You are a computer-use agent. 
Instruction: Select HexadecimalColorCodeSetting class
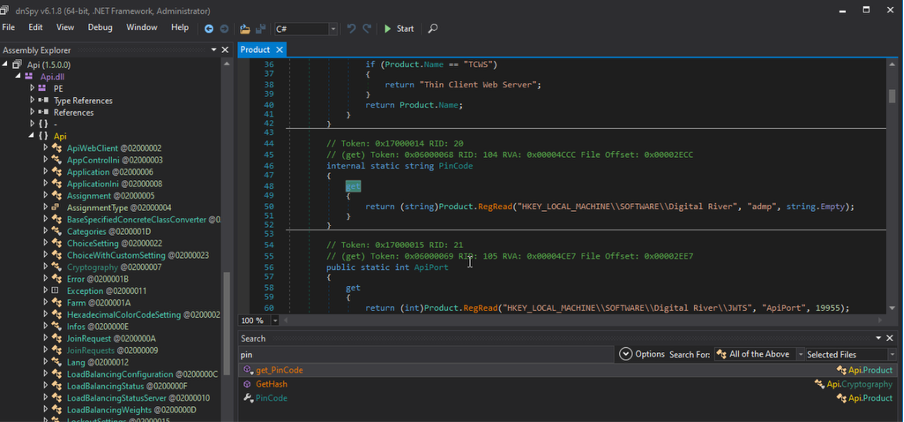pyautogui.click(x=144, y=315)
